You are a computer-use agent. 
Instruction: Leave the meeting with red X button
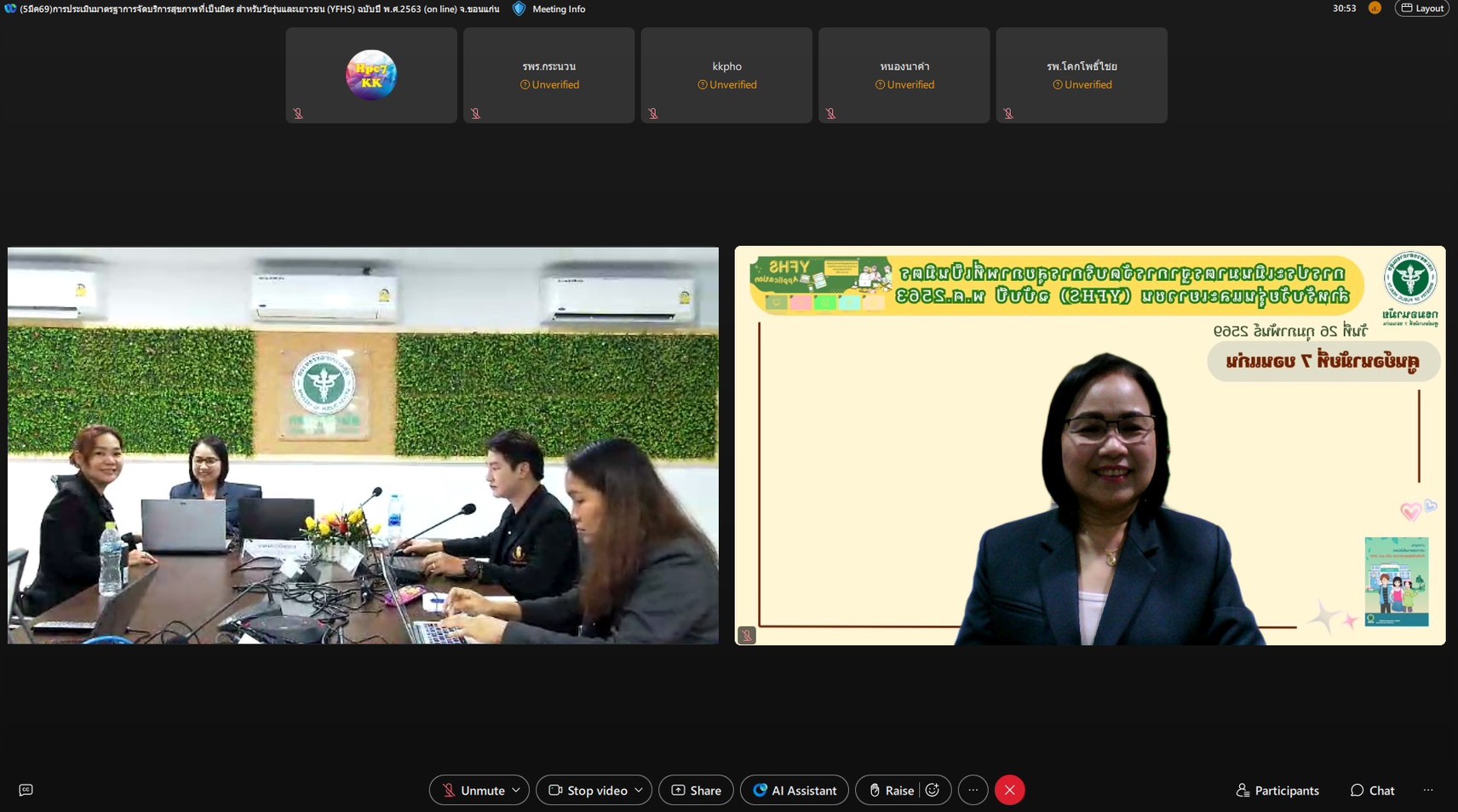point(1009,790)
